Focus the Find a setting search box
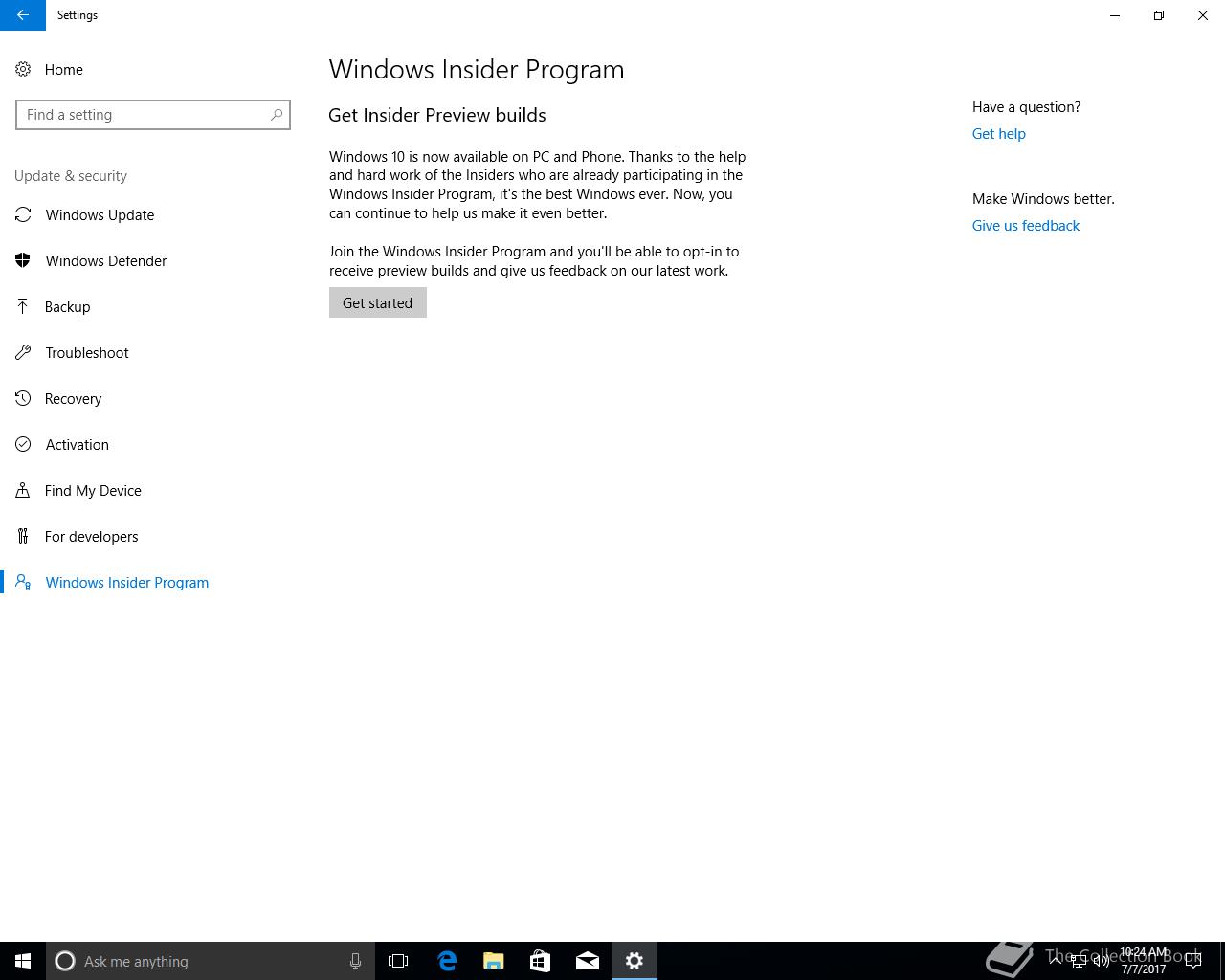 pos(153,115)
